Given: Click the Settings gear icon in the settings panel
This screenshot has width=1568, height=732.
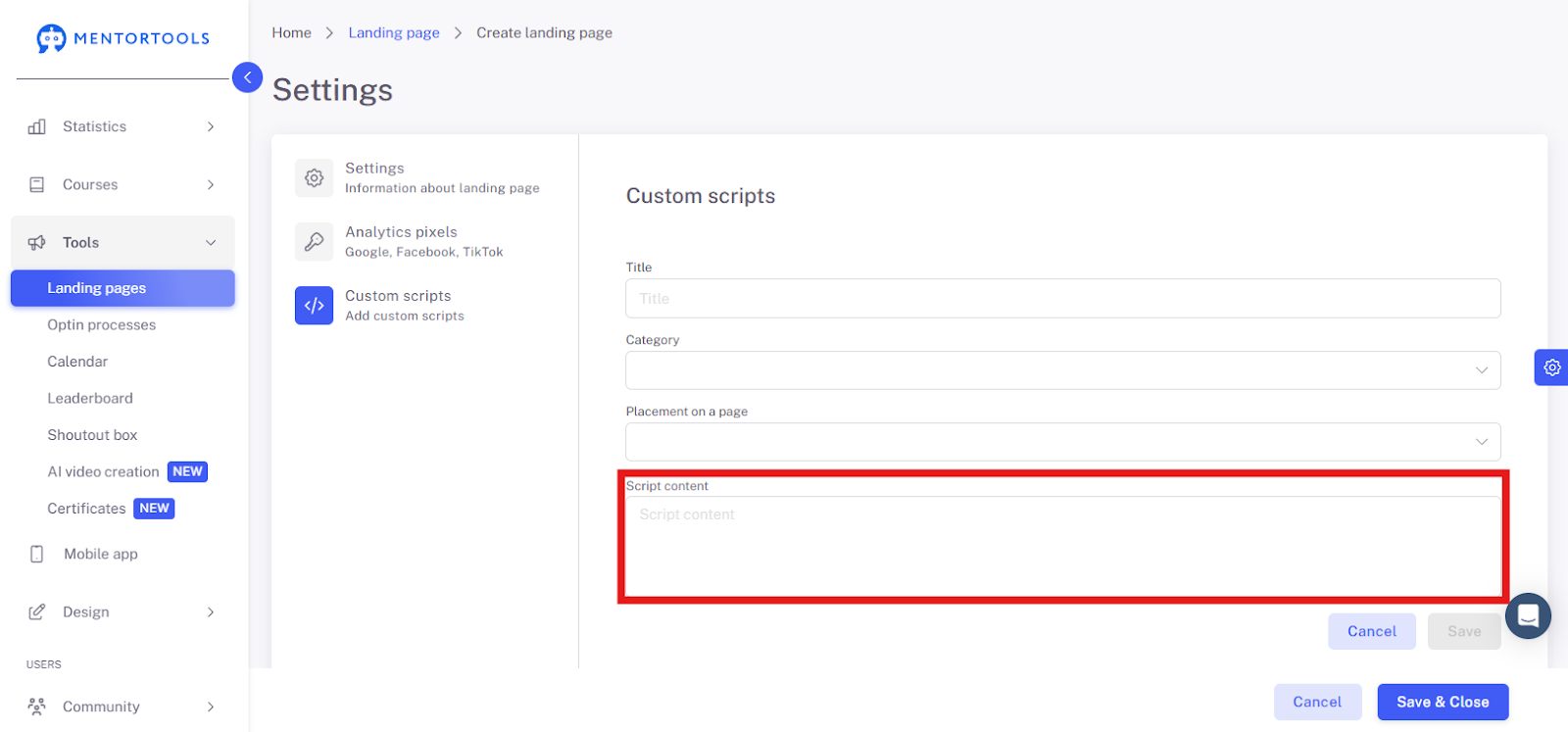Looking at the screenshot, I should click(x=314, y=178).
